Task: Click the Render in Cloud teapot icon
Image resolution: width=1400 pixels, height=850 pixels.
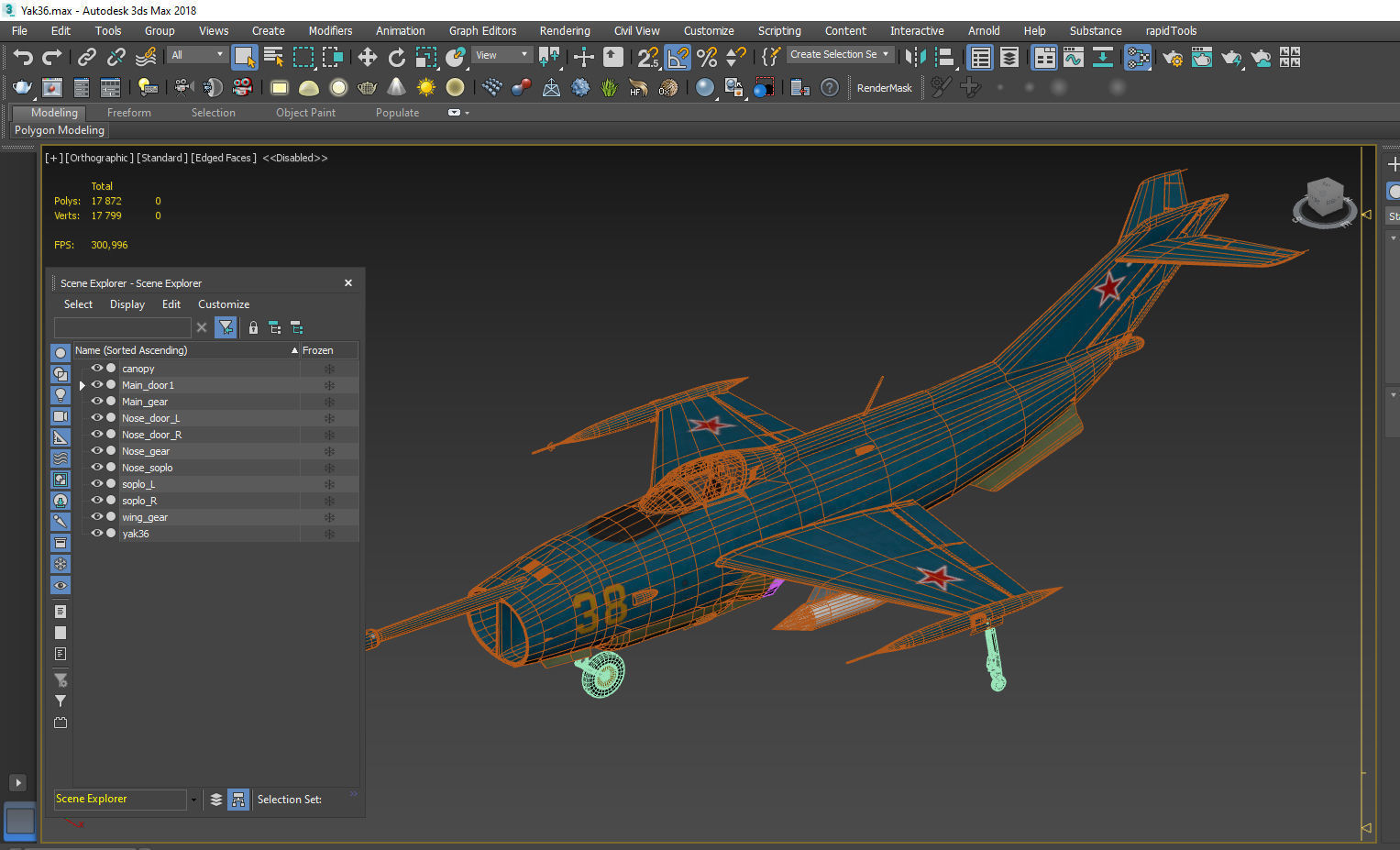Action: (1261, 58)
